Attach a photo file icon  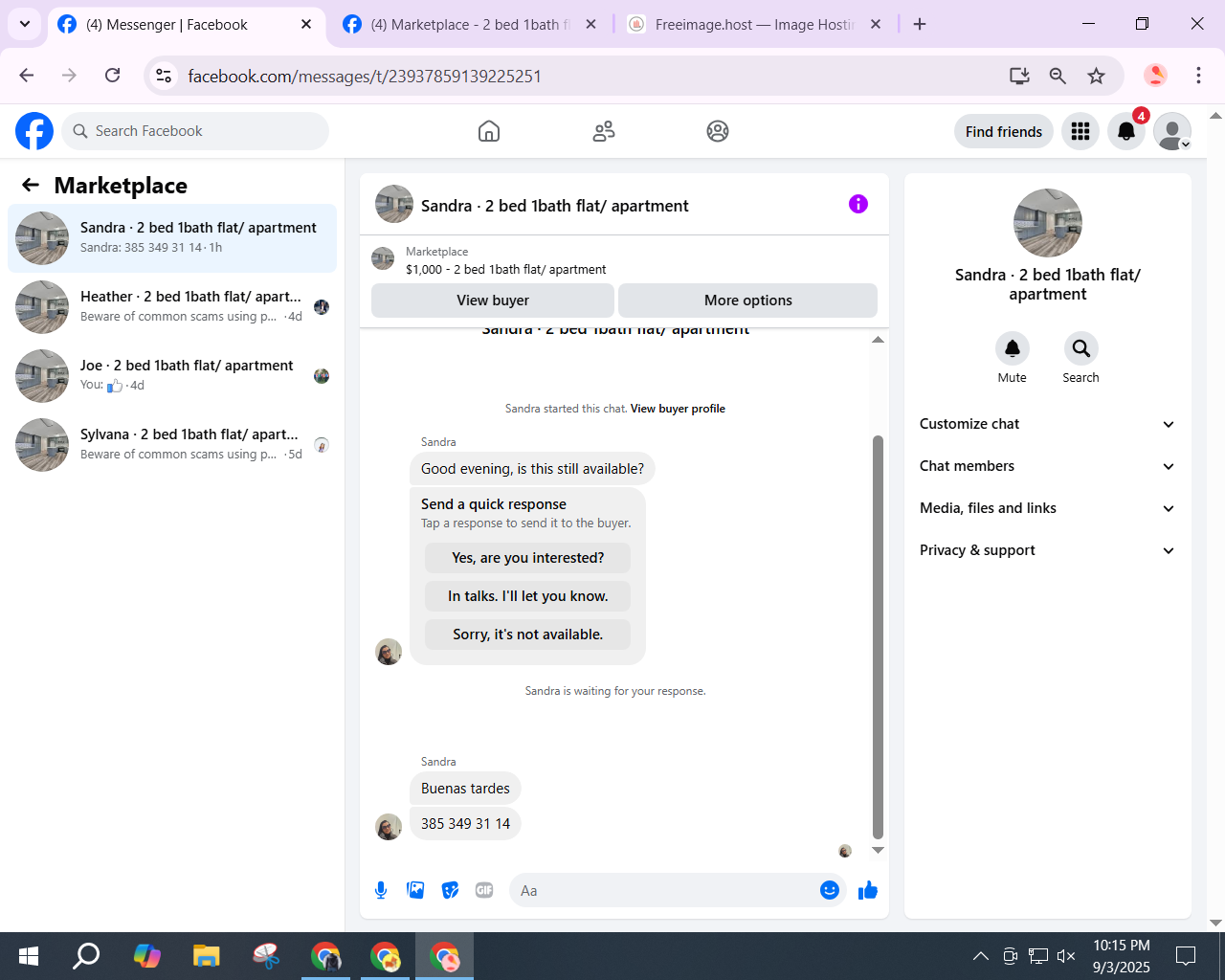[415, 891]
